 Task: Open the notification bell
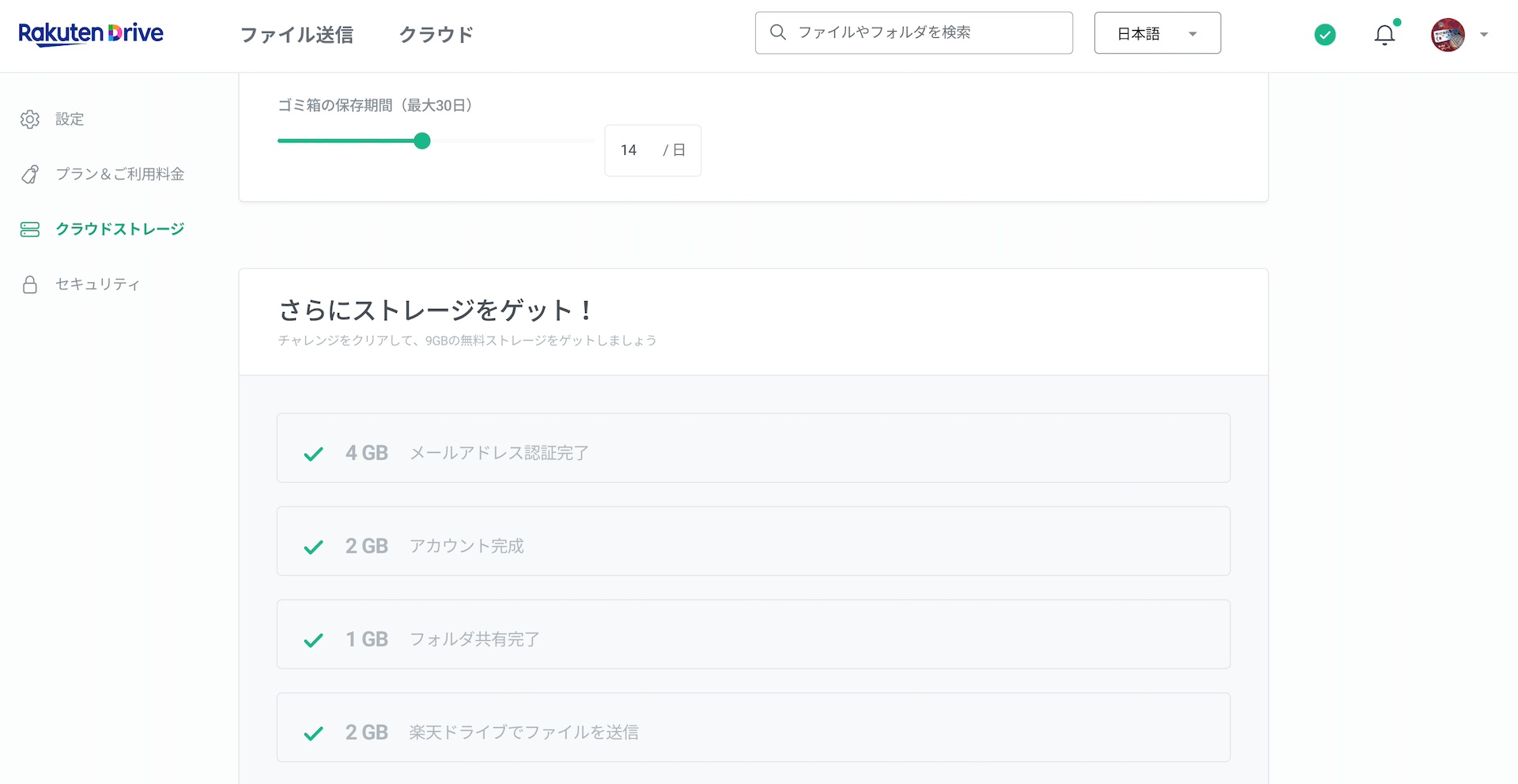(1384, 35)
